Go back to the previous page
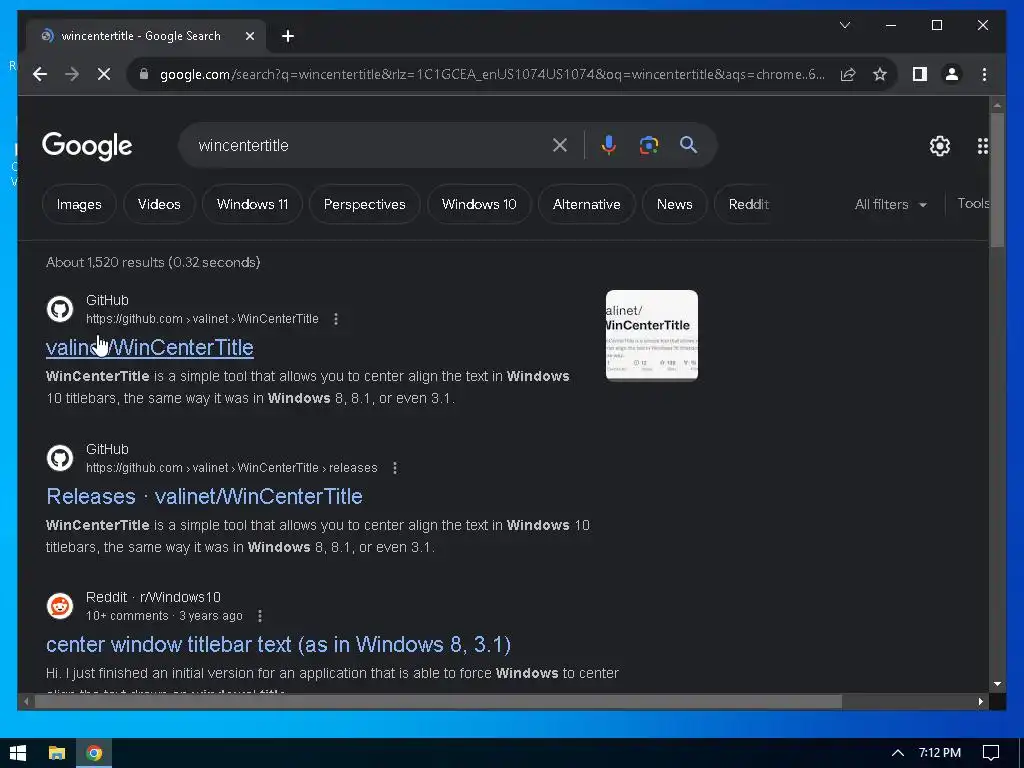 [40, 74]
